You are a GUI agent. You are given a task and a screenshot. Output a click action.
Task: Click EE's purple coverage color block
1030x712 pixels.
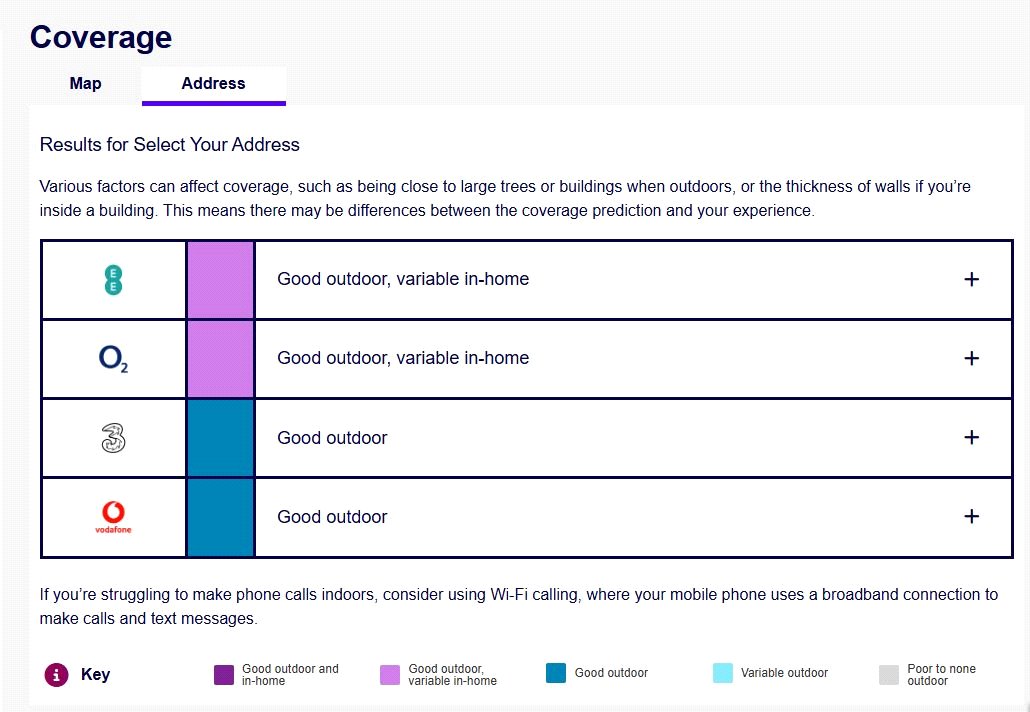(x=220, y=279)
